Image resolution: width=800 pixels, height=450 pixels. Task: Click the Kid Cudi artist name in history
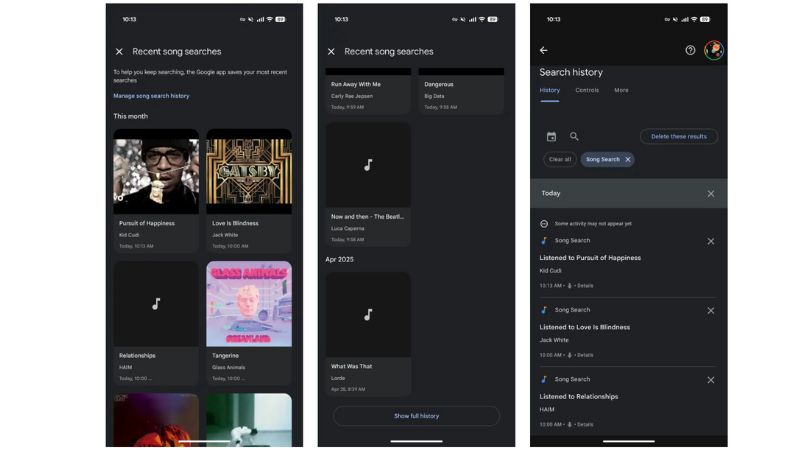coord(551,270)
